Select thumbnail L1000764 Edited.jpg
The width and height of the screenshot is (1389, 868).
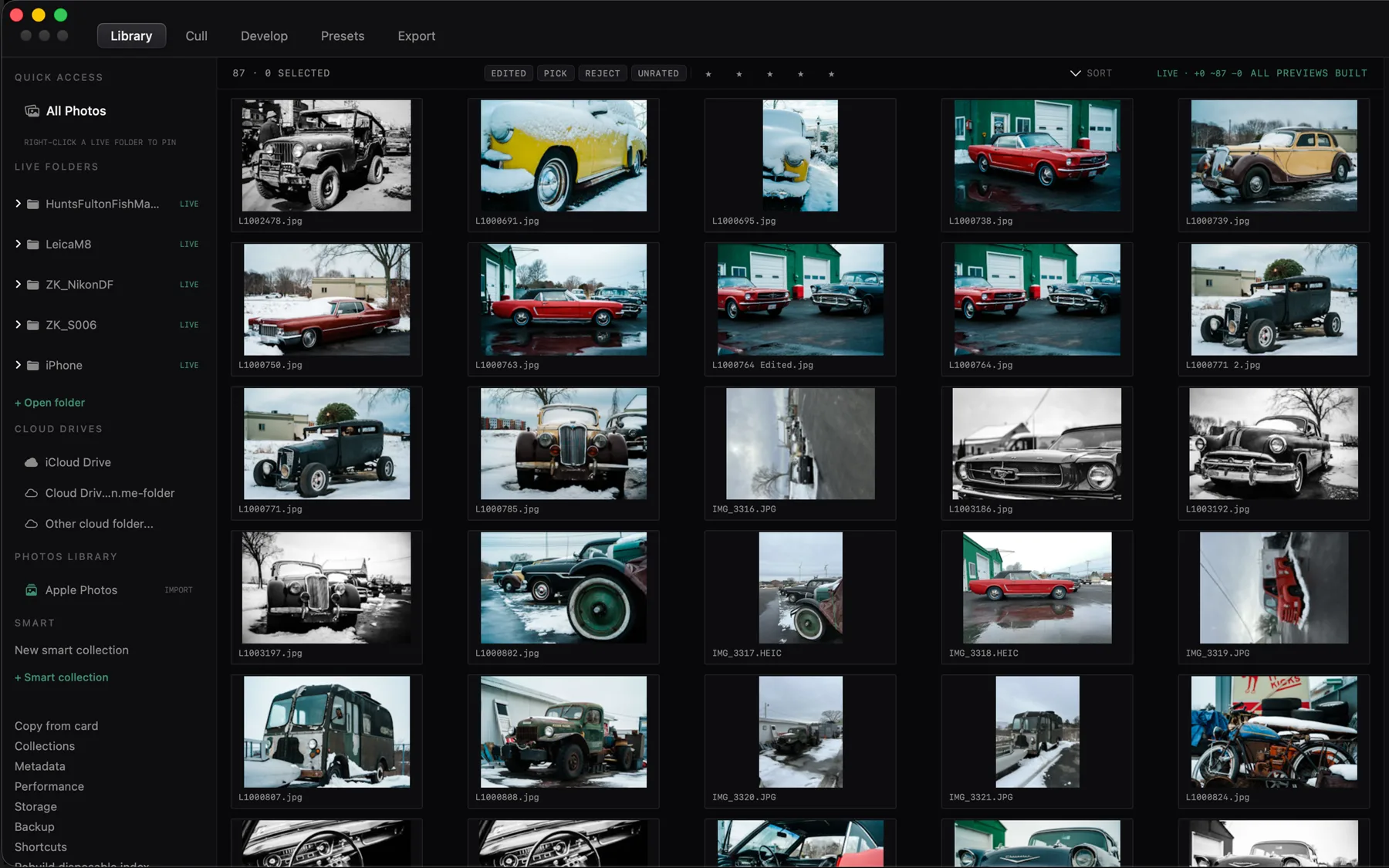point(800,299)
